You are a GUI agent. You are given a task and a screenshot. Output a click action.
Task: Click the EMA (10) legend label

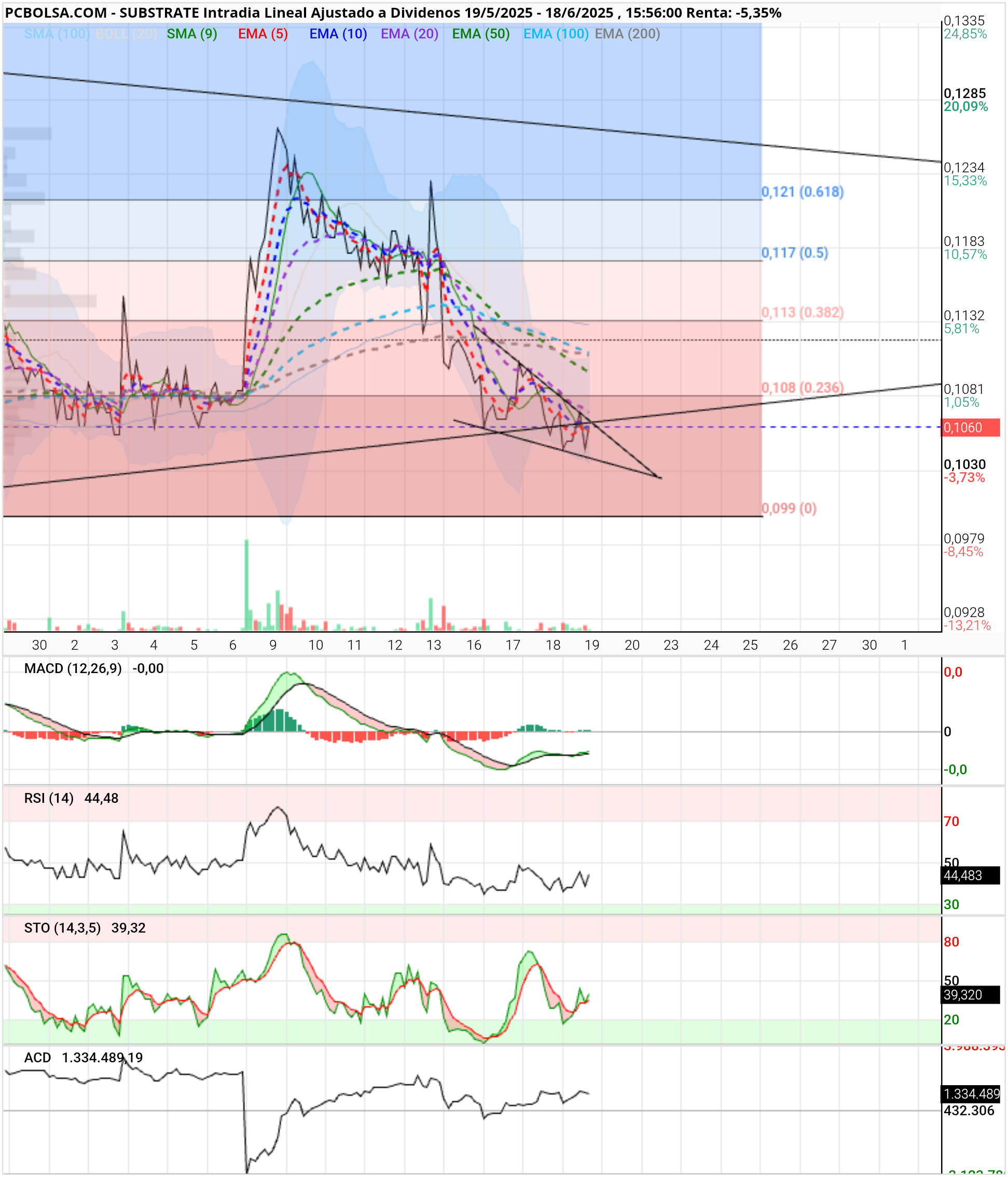coord(338,34)
